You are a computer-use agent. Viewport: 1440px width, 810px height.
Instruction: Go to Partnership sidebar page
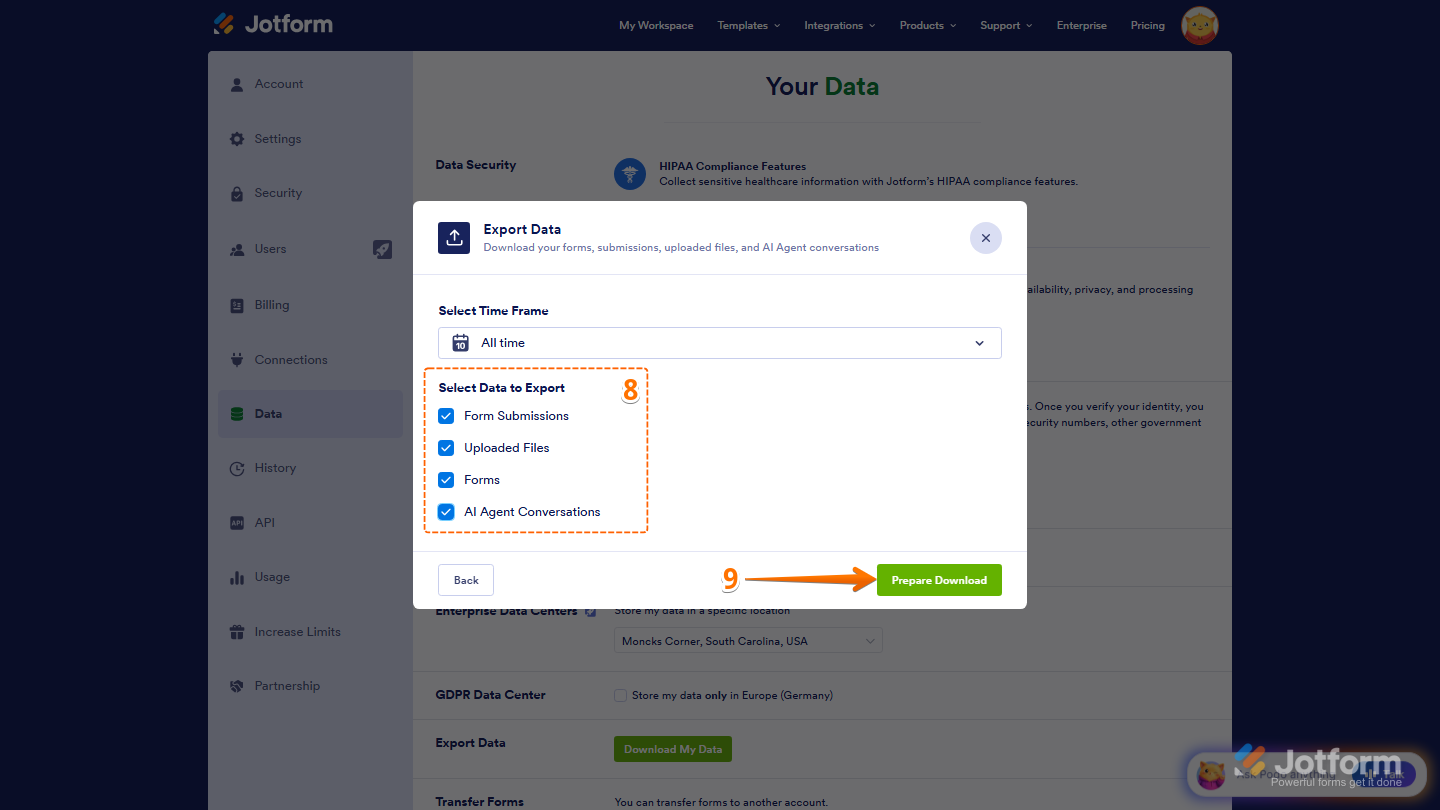coord(310,686)
